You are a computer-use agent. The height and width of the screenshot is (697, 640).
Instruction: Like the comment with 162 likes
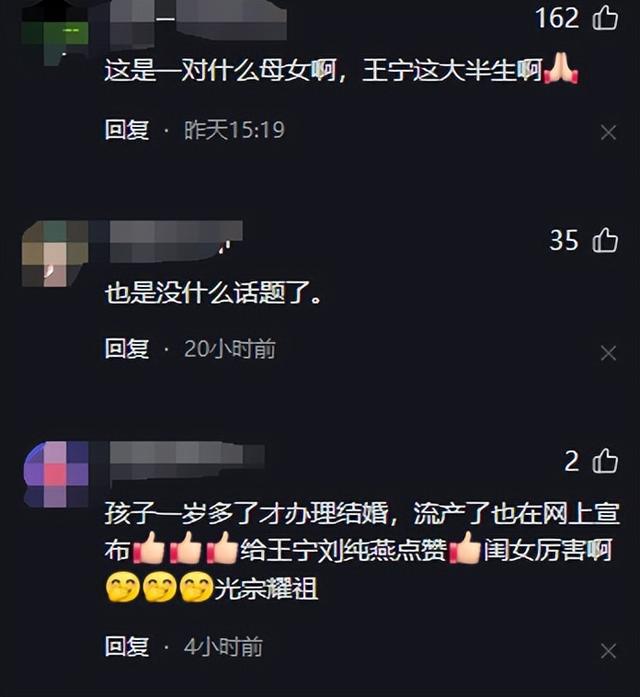click(x=605, y=19)
